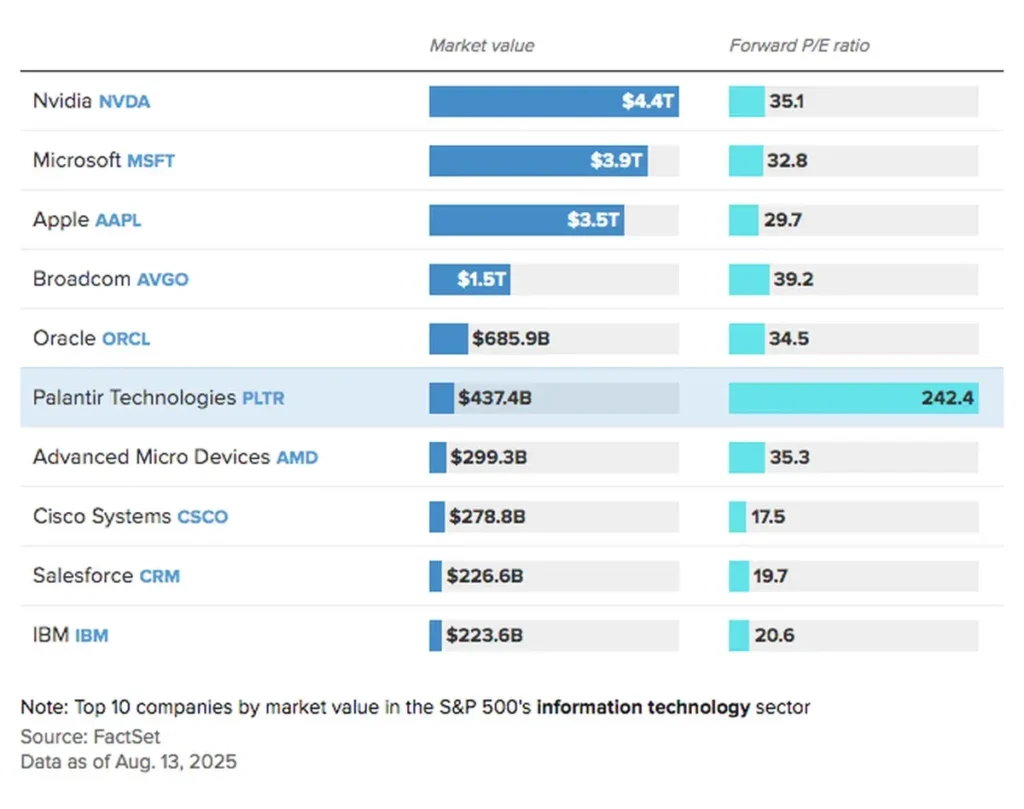Click the bold "information technology" text in note

point(643,708)
